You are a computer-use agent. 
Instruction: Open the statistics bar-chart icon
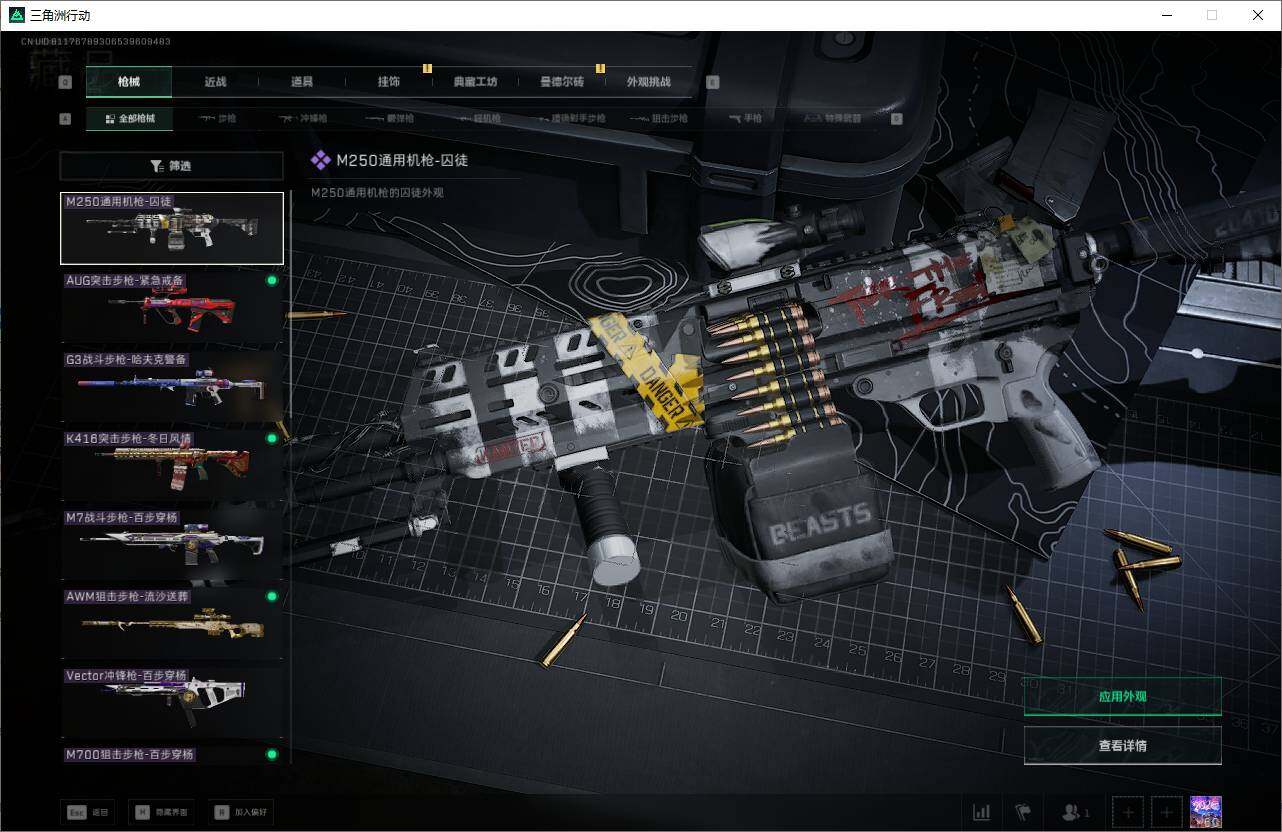[x=982, y=812]
